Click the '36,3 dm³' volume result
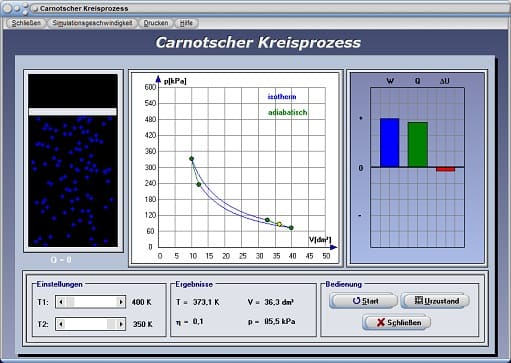 [279, 302]
